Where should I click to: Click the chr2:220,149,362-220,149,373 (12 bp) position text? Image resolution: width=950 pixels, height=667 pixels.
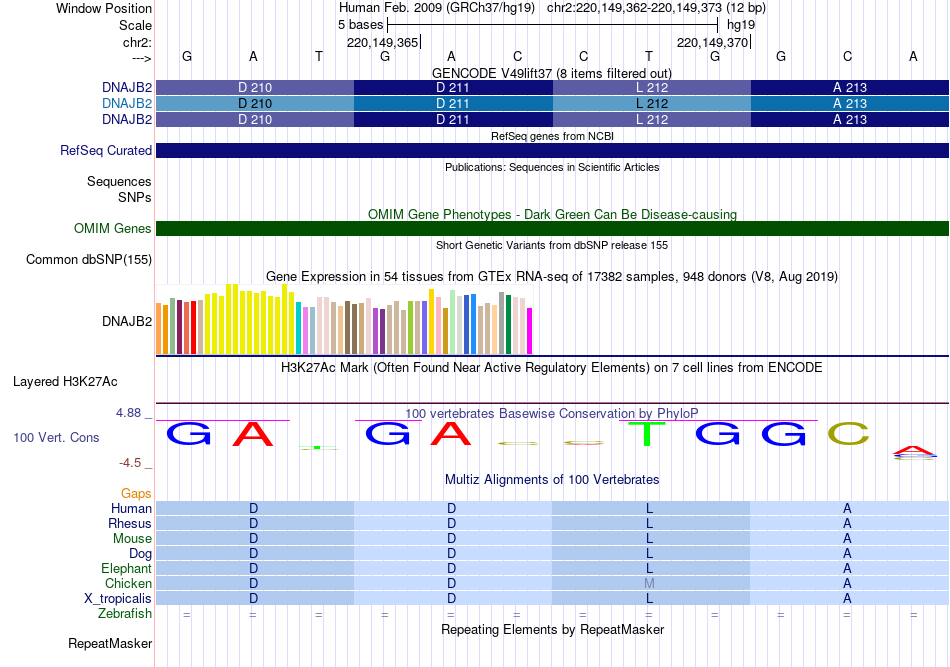tap(656, 8)
